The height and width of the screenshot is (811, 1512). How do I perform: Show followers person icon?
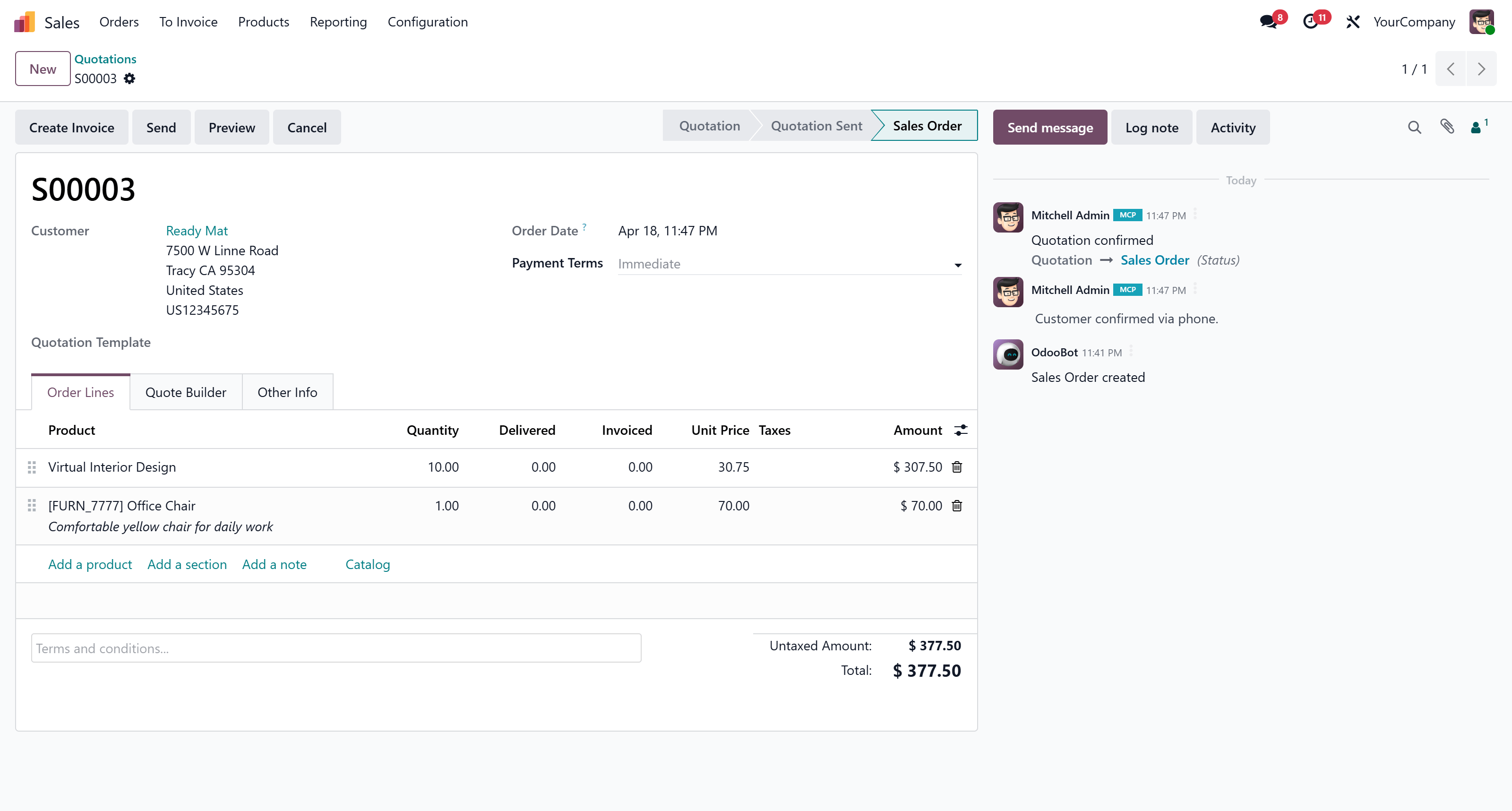[x=1476, y=128]
